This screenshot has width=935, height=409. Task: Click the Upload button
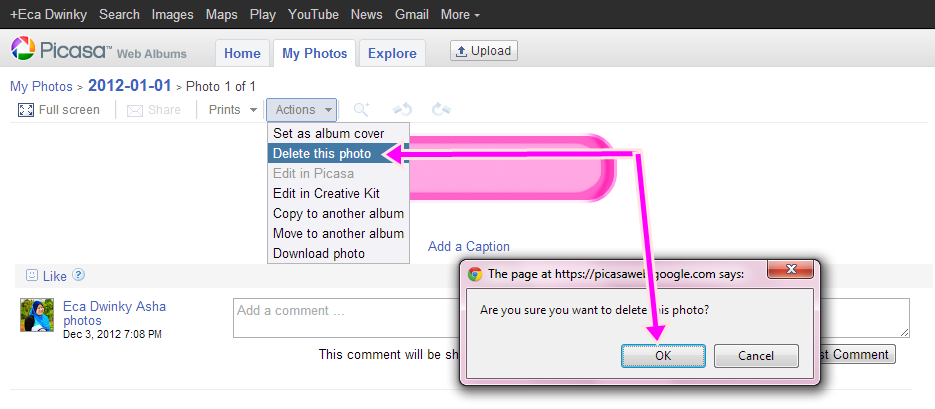pos(484,51)
